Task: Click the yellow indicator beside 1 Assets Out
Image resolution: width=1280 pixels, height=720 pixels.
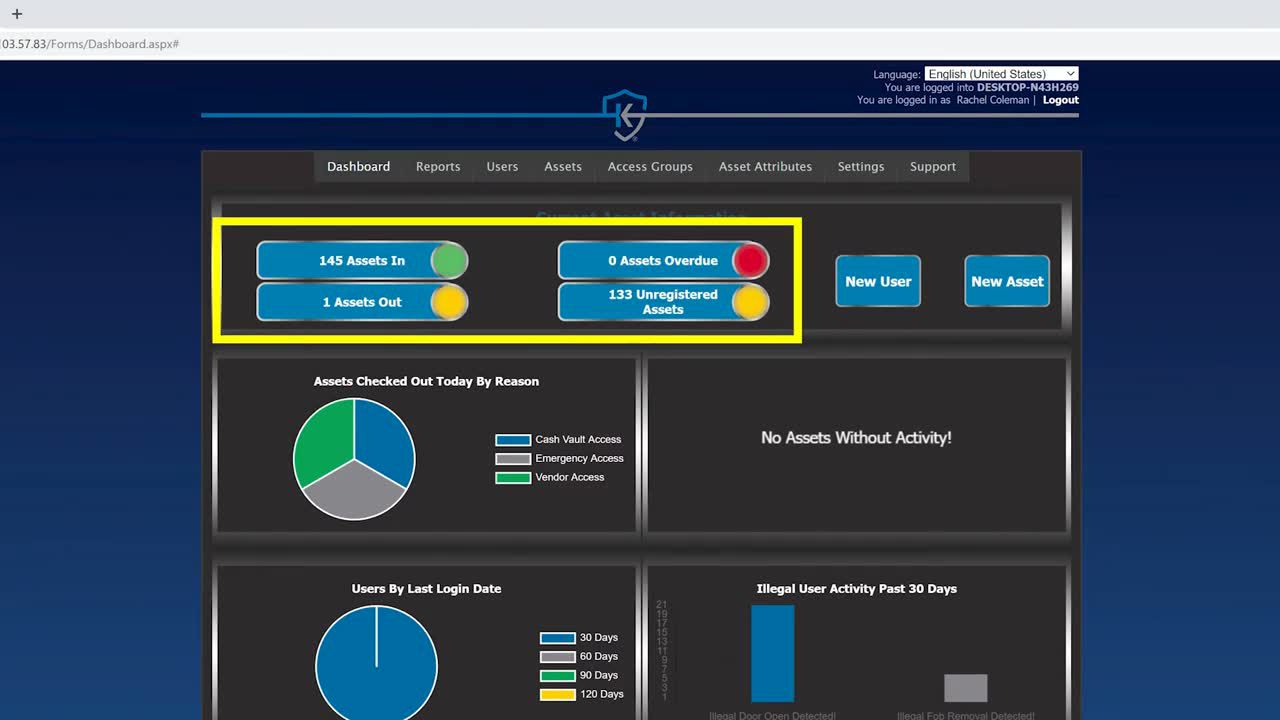Action: (x=449, y=301)
